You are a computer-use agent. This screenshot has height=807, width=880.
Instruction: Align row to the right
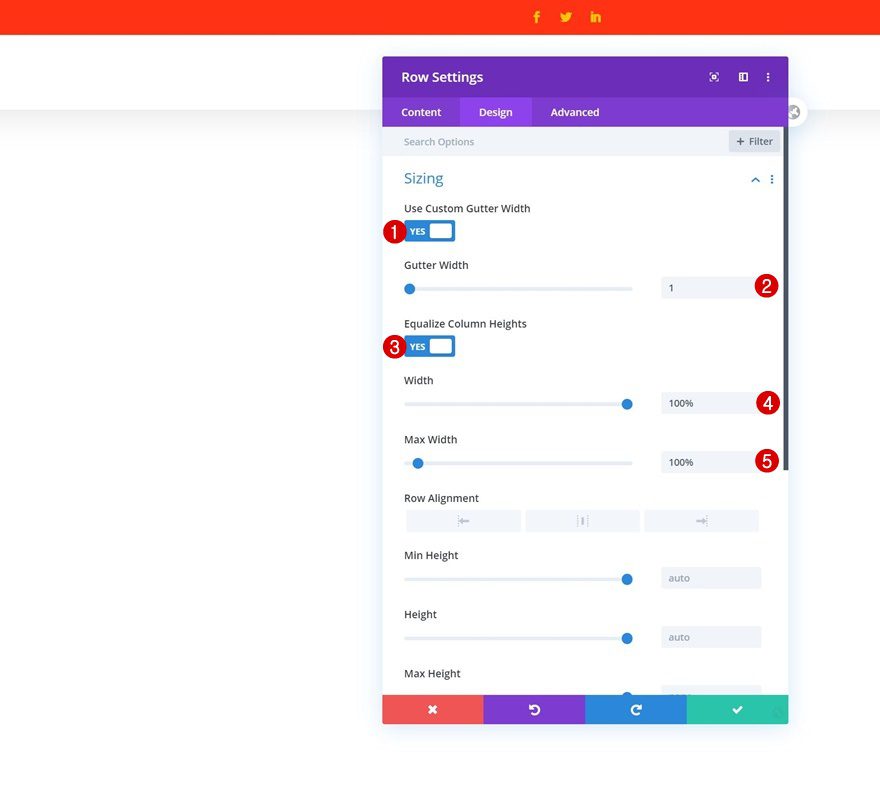tap(702, 521)
